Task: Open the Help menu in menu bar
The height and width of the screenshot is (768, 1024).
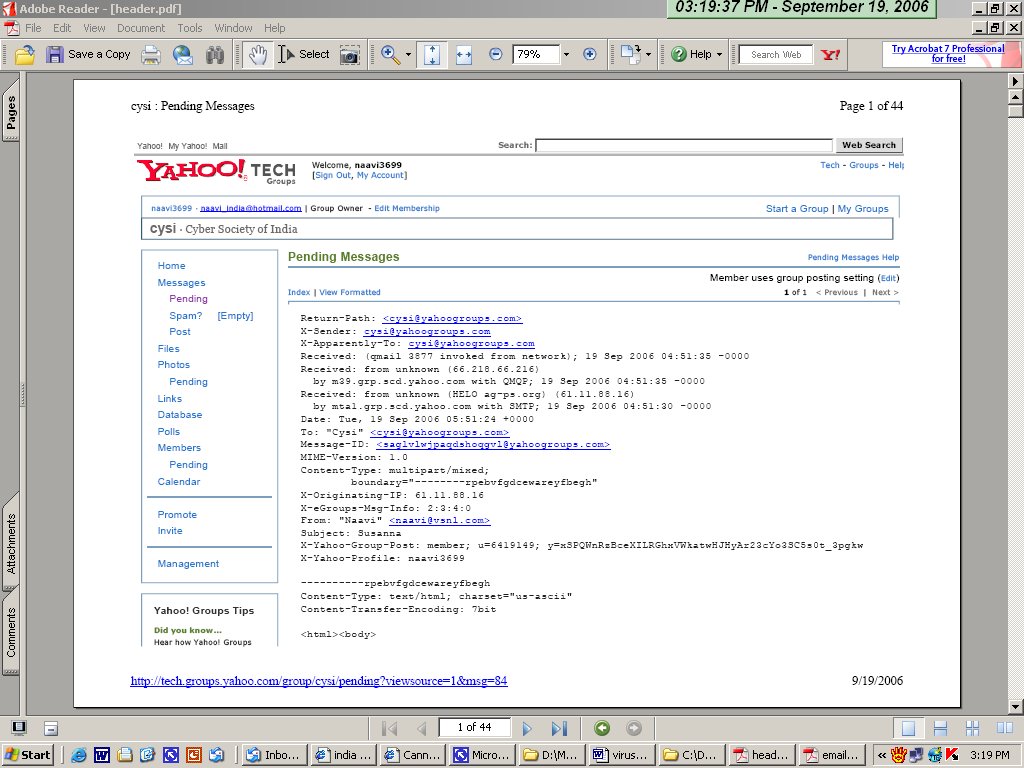Action: tap(274, 28)
